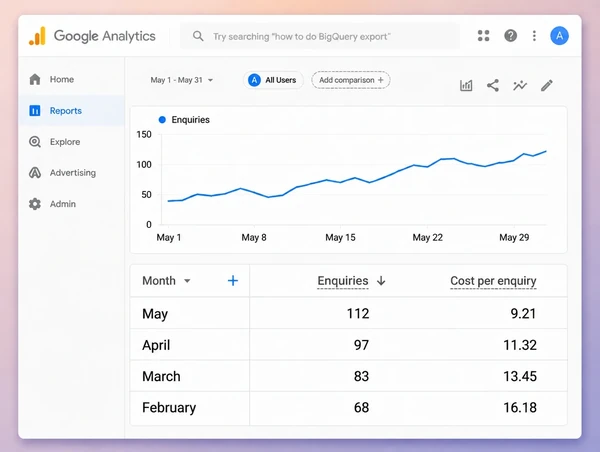600x452 pixels.
Task: Open Advertising from the sidebar
Action: 71,173
